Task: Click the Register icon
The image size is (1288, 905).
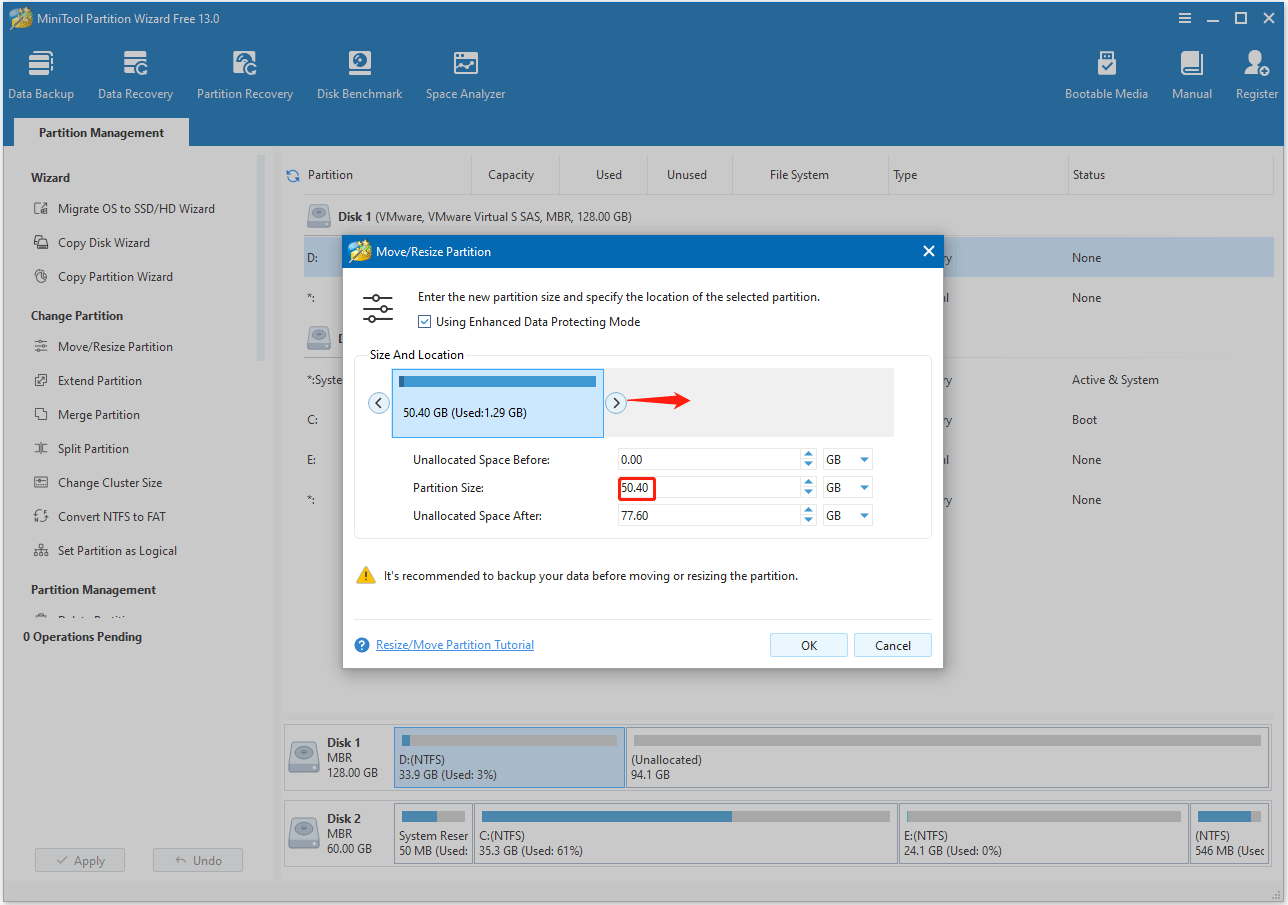Action: [1255, 72]
